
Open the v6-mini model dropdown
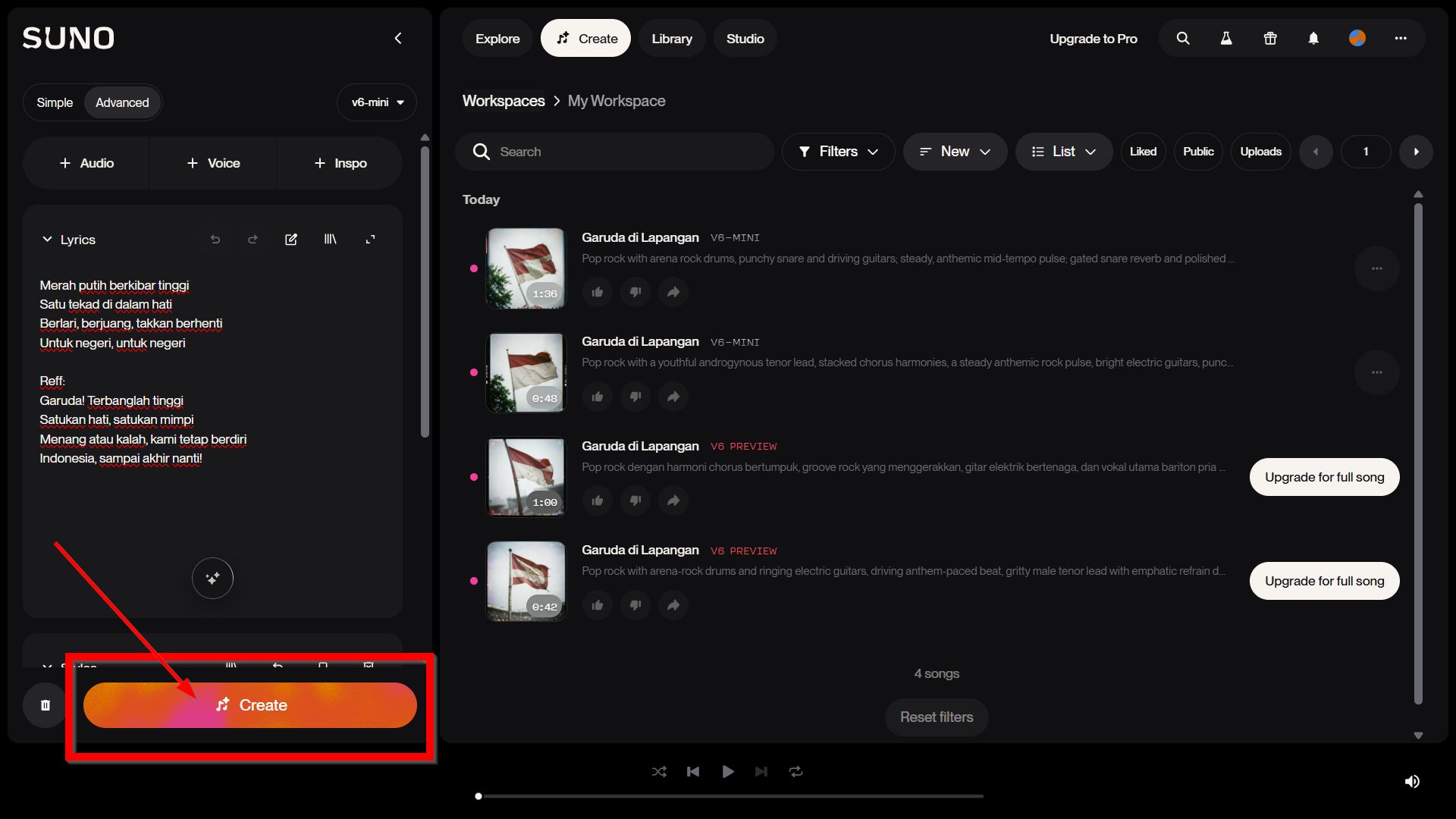377,102
